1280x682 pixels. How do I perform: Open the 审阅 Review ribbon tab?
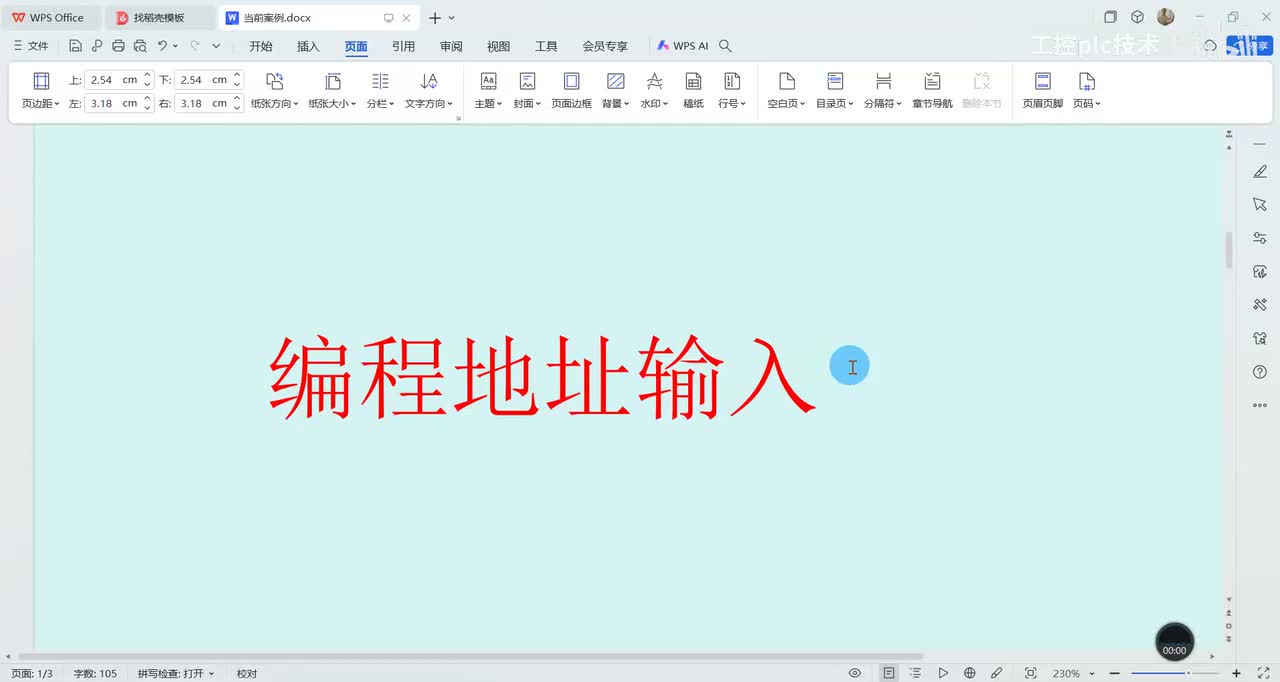[451, 46]
